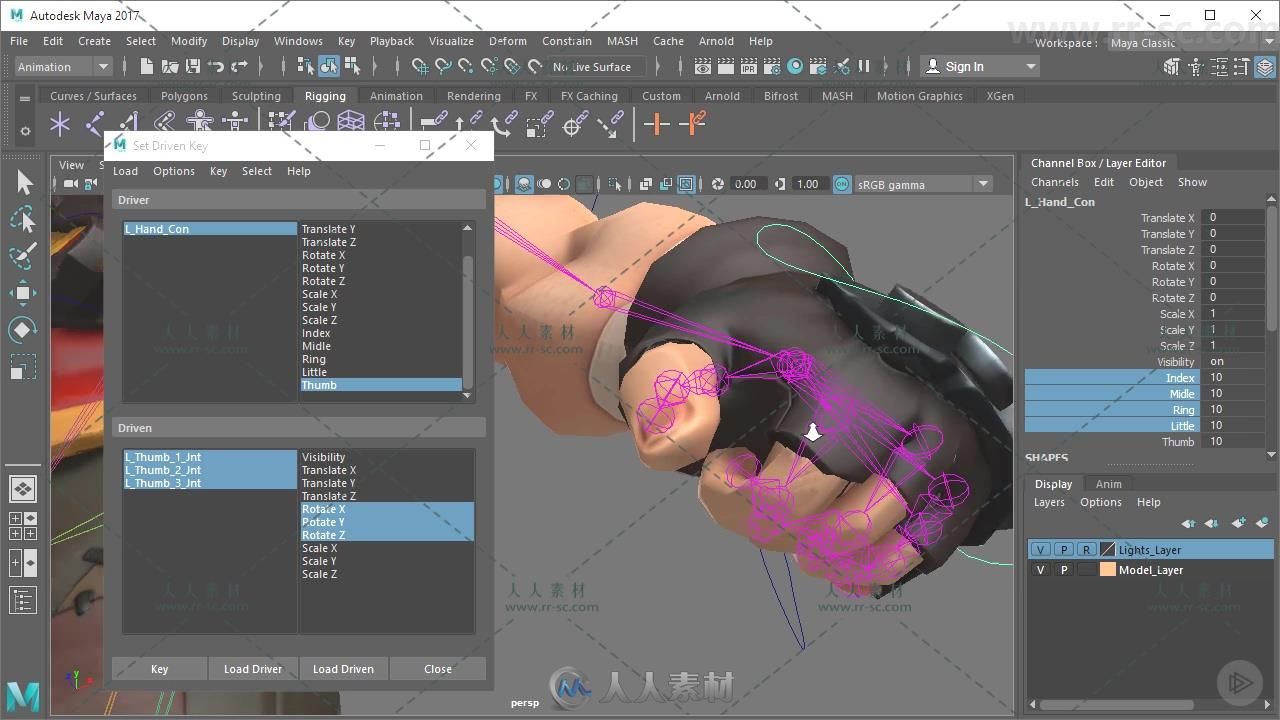Click the Layer Editor horizontal scrollbar

[1118, 704]
